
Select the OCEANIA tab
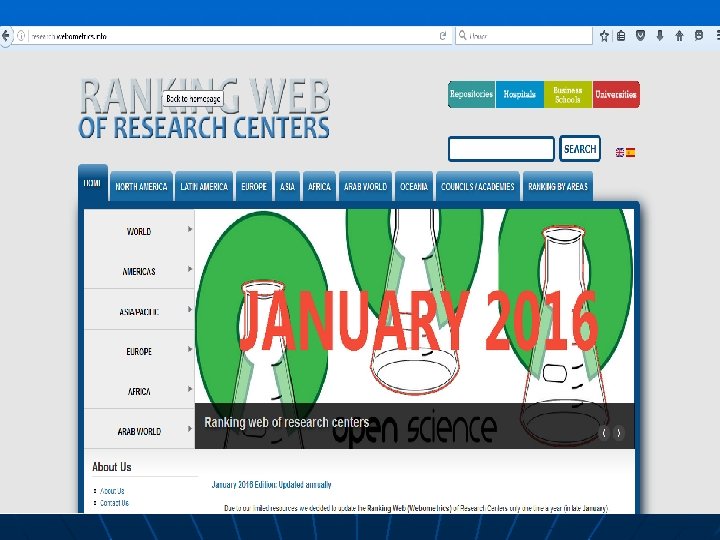tap(414, 186)
